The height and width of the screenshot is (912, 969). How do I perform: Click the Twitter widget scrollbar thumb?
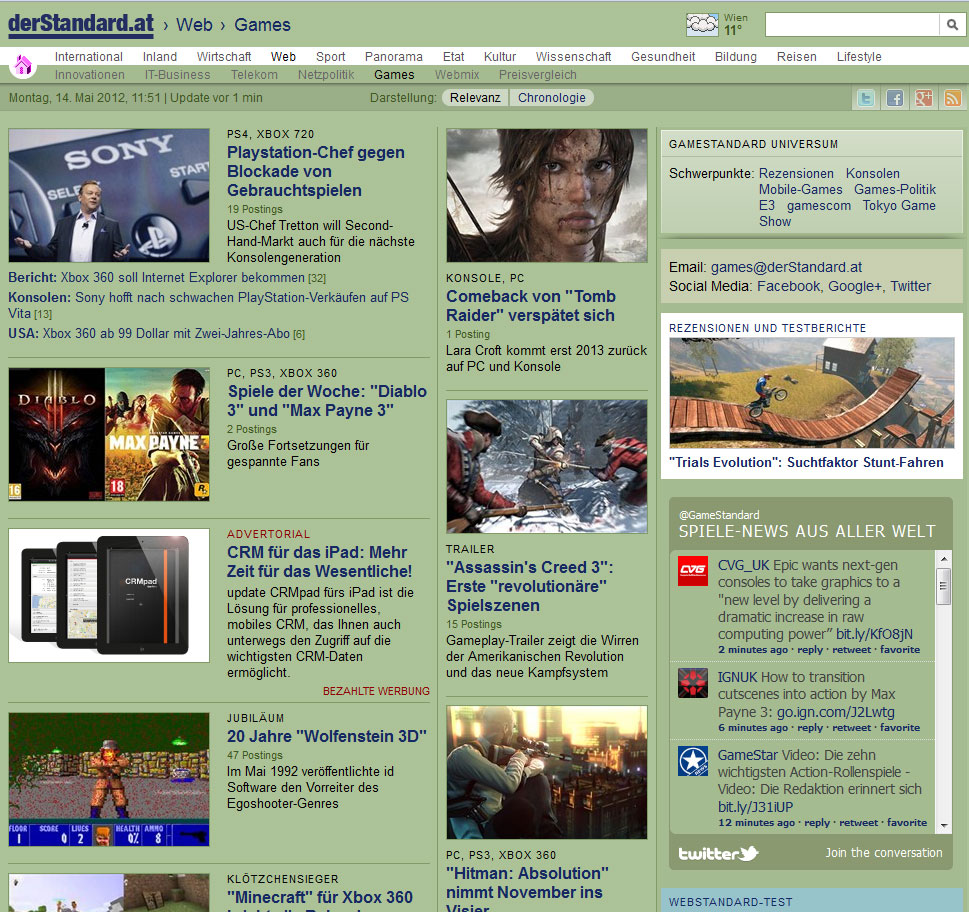943,586
